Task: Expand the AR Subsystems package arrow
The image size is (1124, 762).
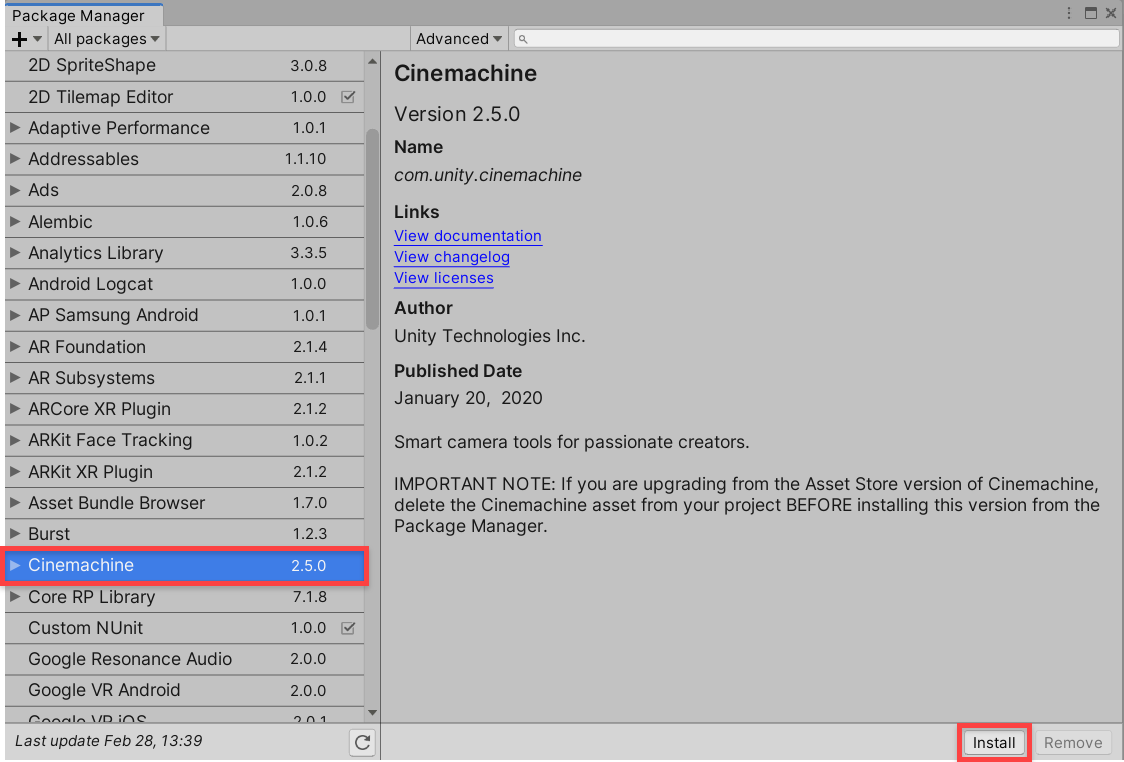Action: pyautogui.click(x=15, y=378)
